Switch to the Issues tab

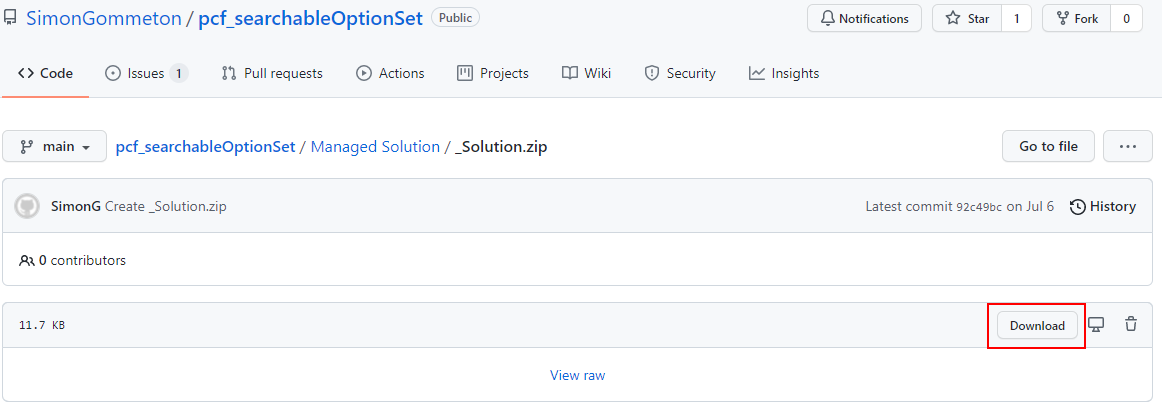(x=147, y=73)
